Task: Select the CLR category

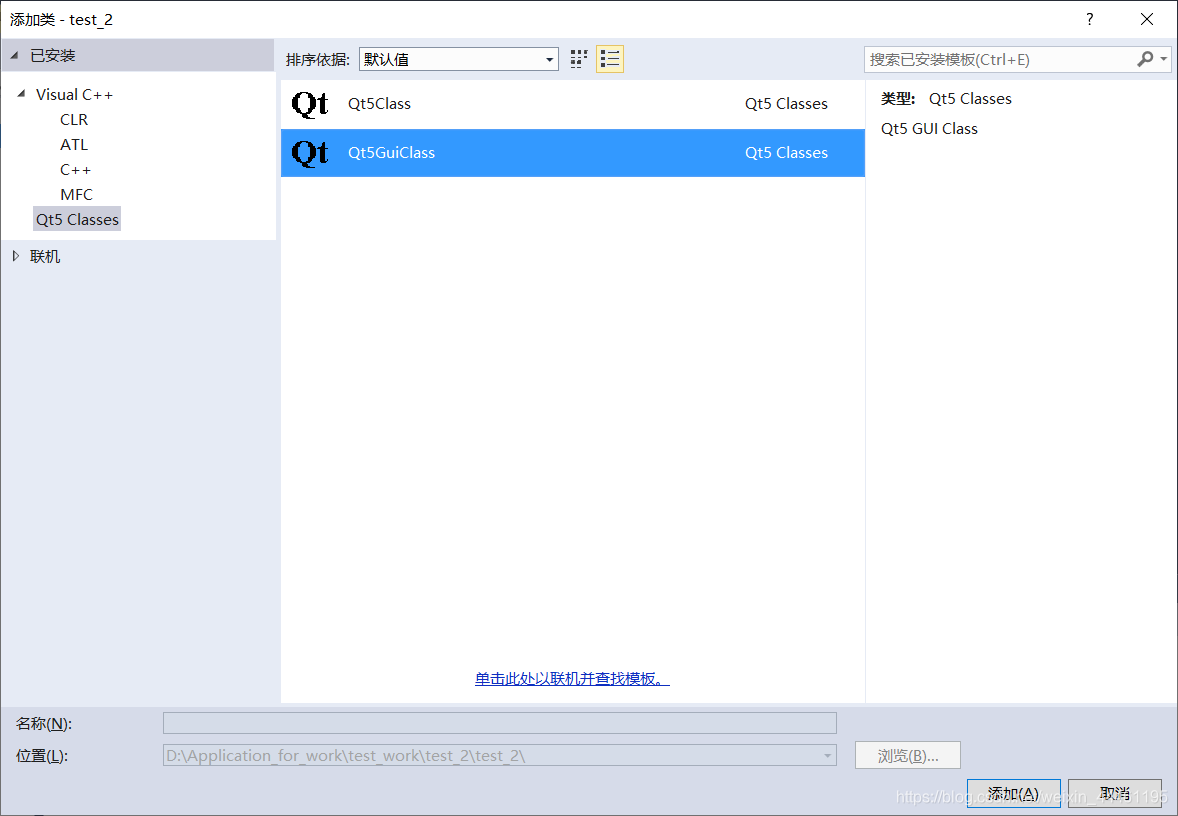Action: point(74,119)
